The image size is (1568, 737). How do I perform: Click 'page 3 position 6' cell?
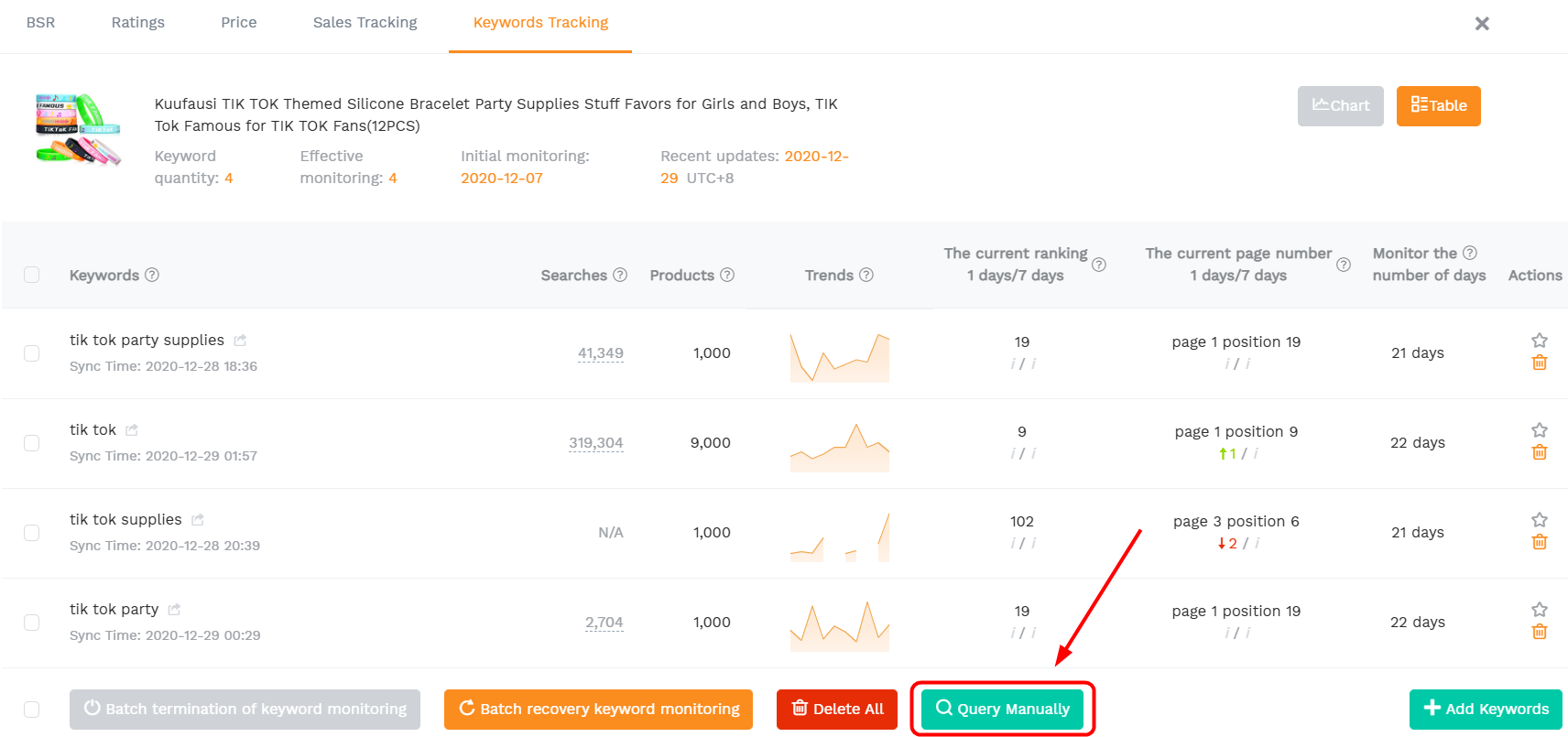click(1236, 522)
